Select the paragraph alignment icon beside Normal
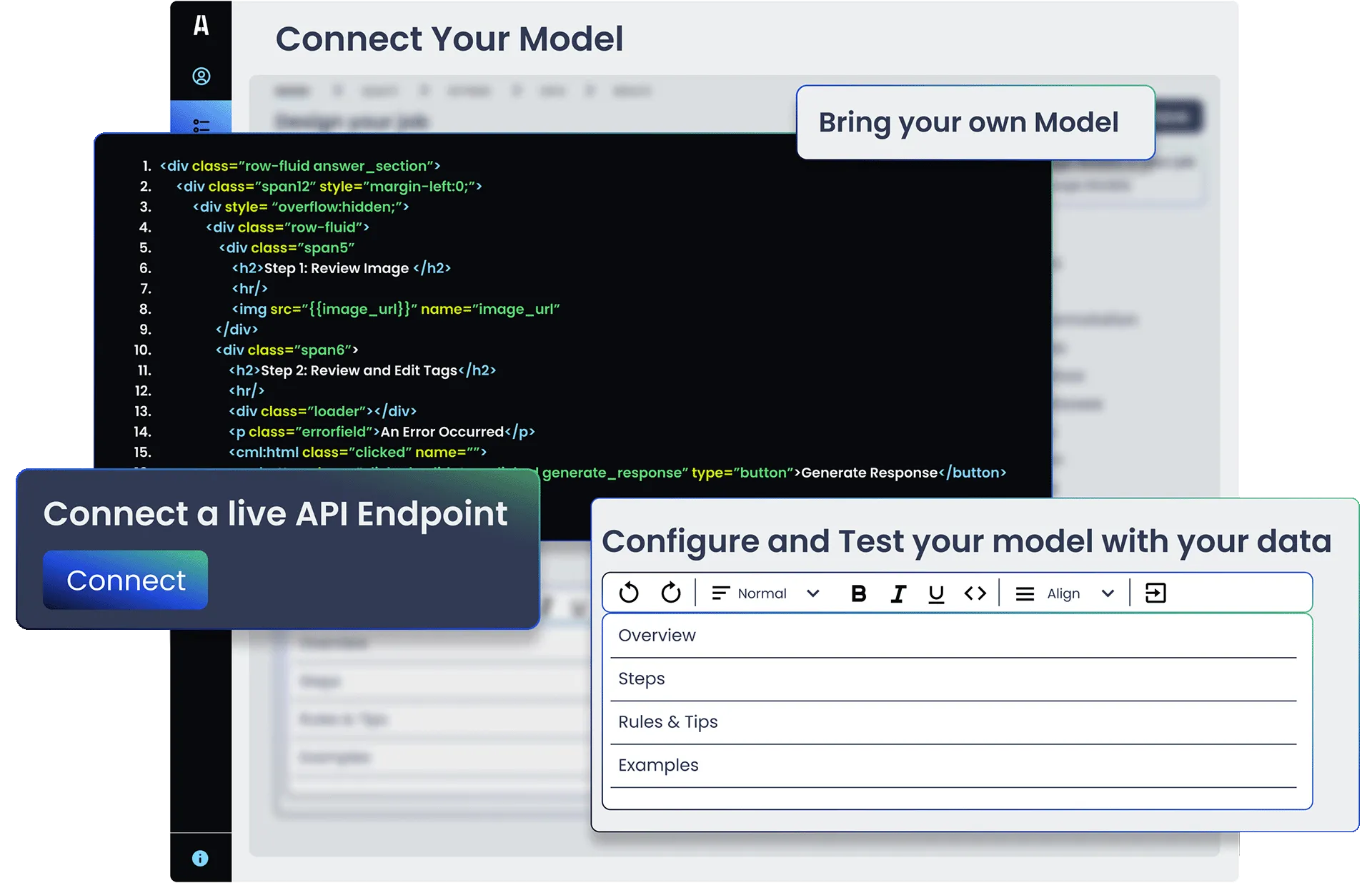Screen dimensions: 1372x883 tap(719, 592)
